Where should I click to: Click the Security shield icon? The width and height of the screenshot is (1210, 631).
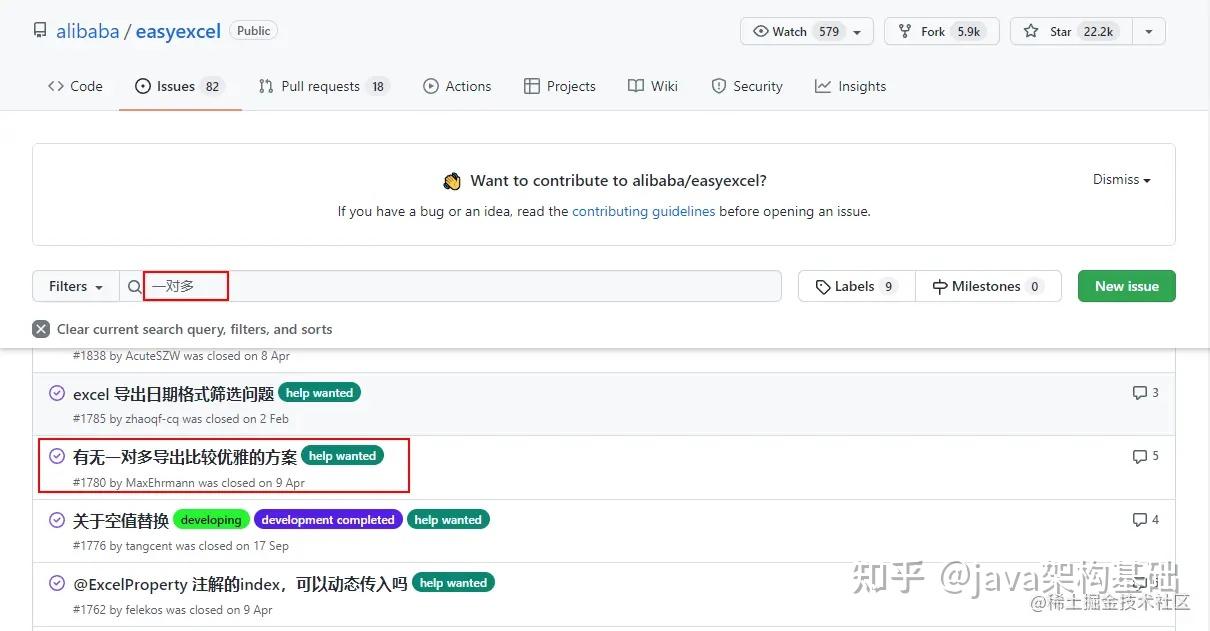tap(719, 86)
